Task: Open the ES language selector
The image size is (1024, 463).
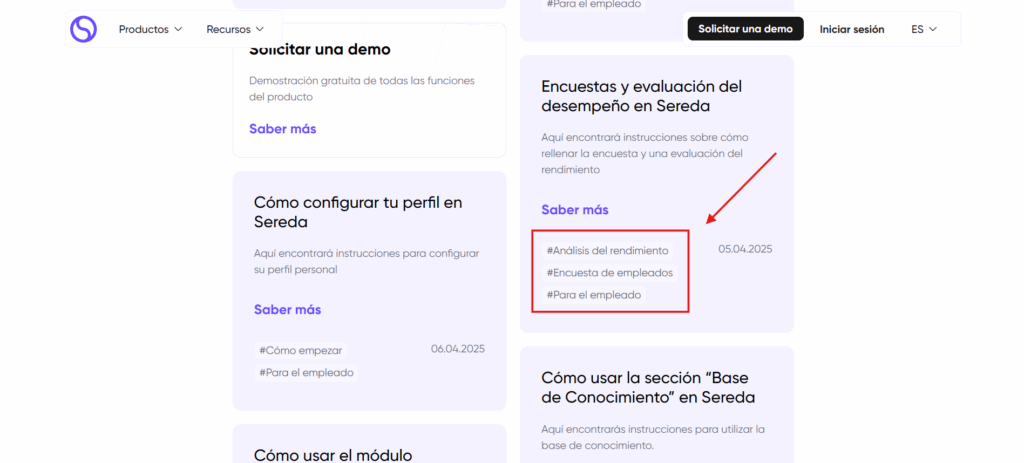Action: pos(923,30)
